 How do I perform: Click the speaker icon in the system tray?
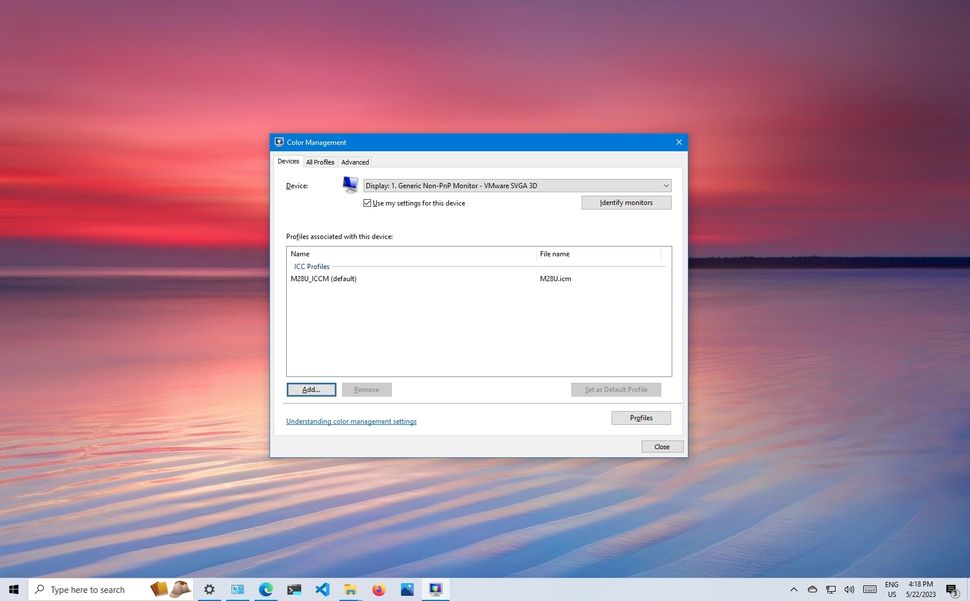[x=848, y=590]
